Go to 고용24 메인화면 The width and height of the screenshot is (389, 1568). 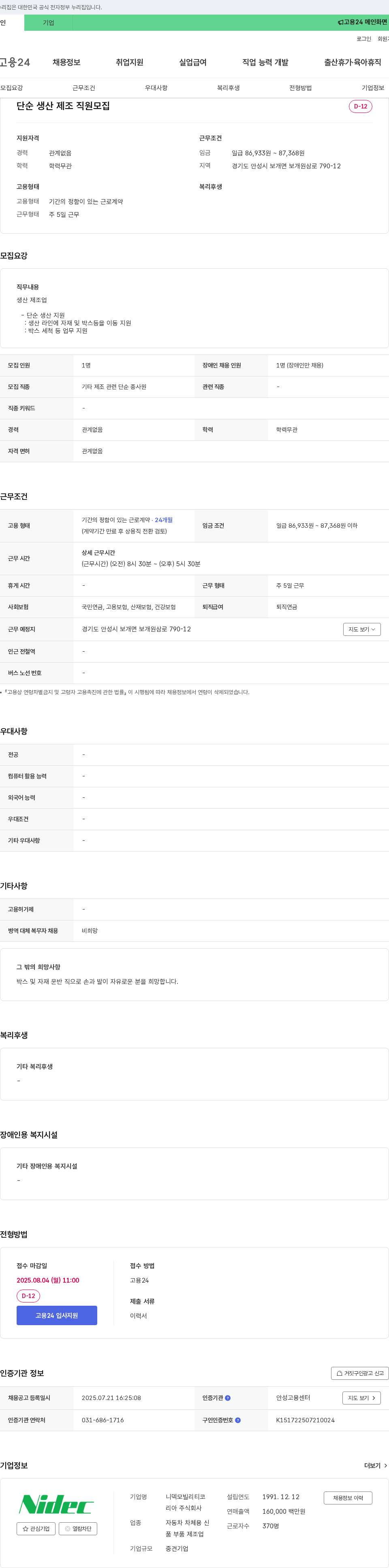(363, 23)
